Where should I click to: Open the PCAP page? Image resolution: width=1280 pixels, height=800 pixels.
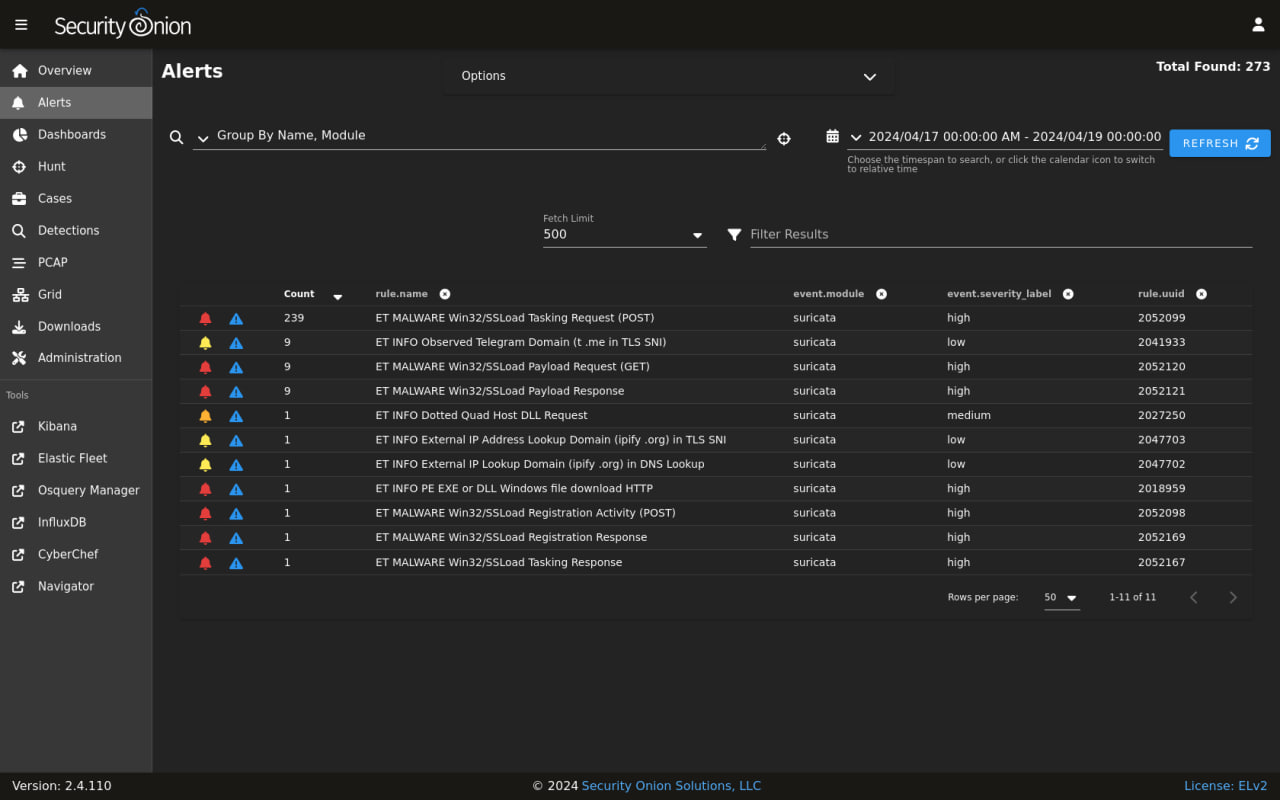pyautogui.click(x=76, y=263)
